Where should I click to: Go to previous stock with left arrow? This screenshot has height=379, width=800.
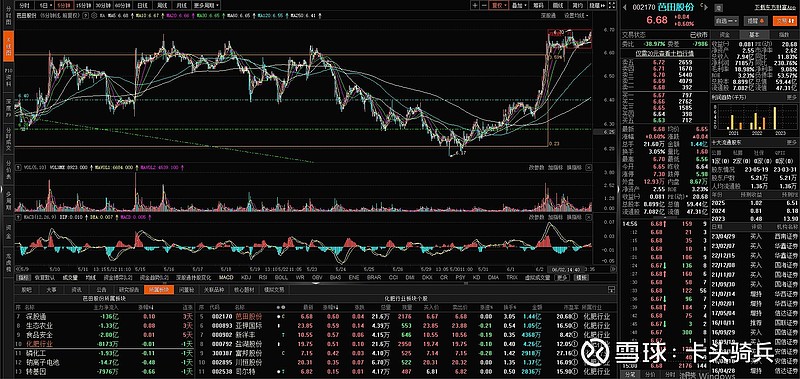click(x=624, y=7)
